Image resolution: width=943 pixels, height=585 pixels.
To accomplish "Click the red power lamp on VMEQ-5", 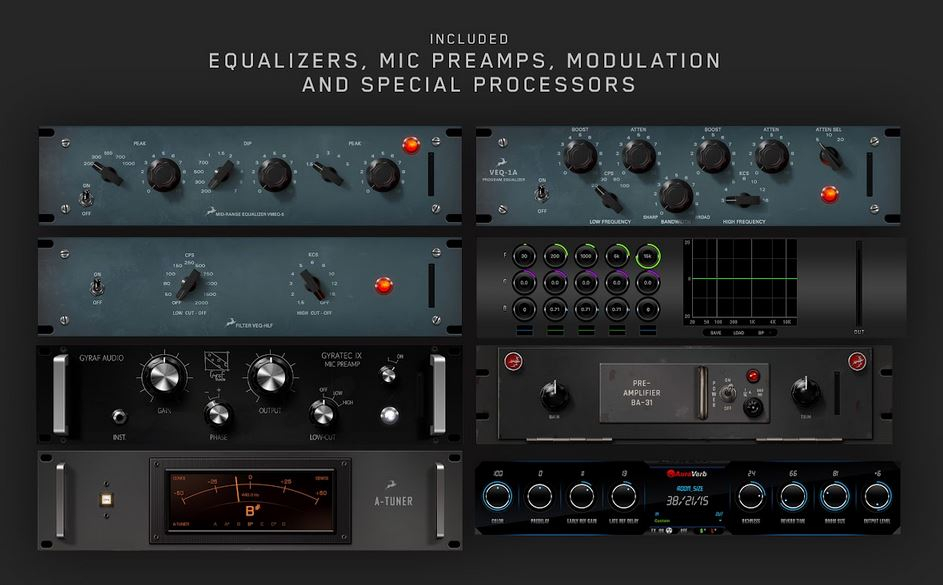I will (411, 145).
